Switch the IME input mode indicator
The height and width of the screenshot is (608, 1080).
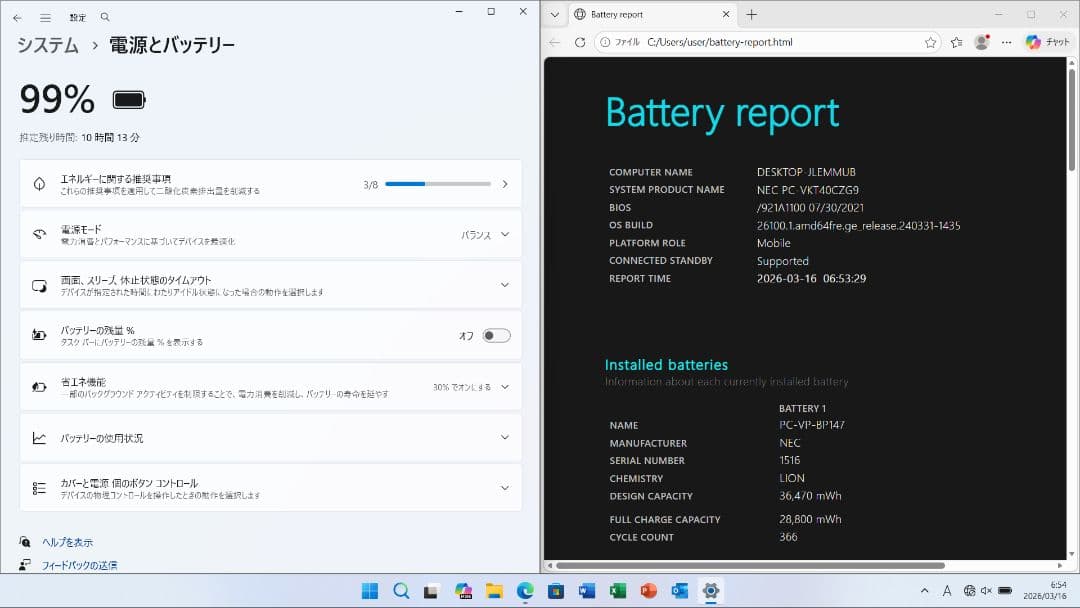click(948, 590)
